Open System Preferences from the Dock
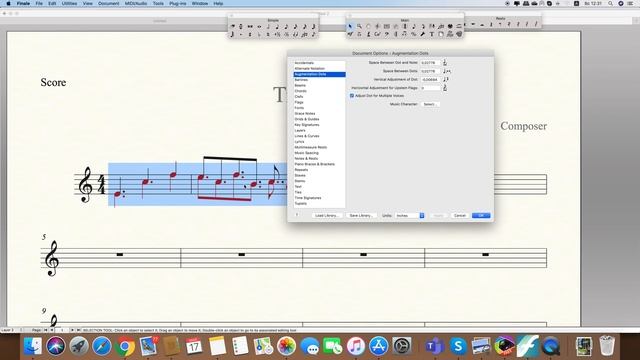Image resolution: width=640 pixels, height=360 pixels. tap(402, 346)
